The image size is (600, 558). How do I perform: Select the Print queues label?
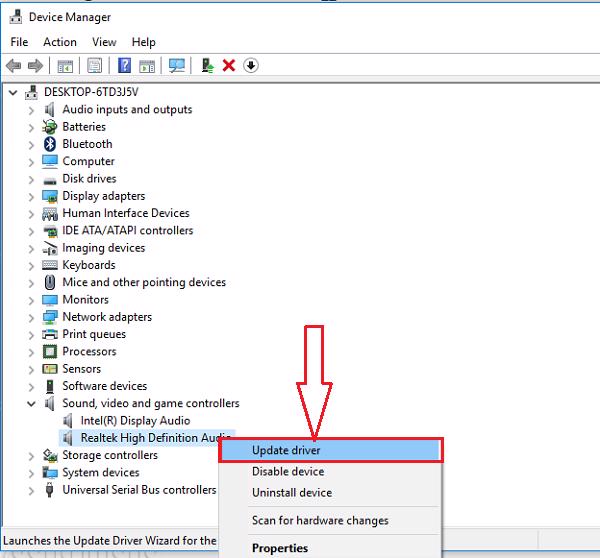(94, 334)
